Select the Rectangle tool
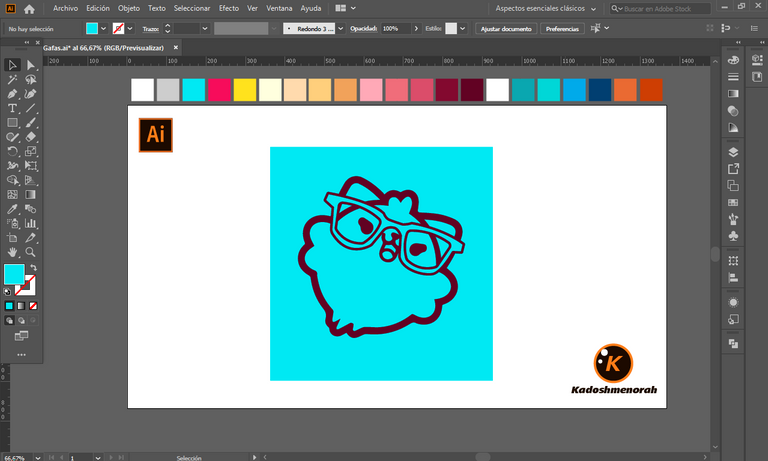768x461 pixels. (x=12, y=122)
